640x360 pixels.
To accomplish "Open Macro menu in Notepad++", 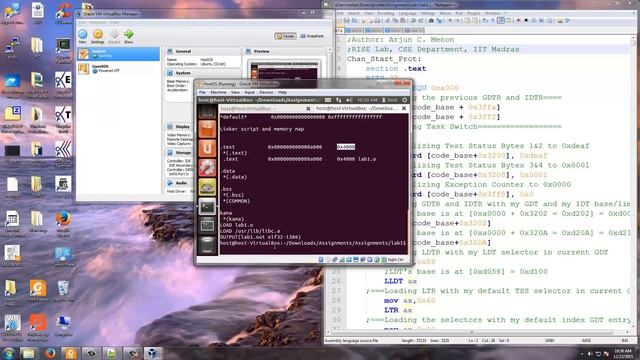I will [445, 13].
